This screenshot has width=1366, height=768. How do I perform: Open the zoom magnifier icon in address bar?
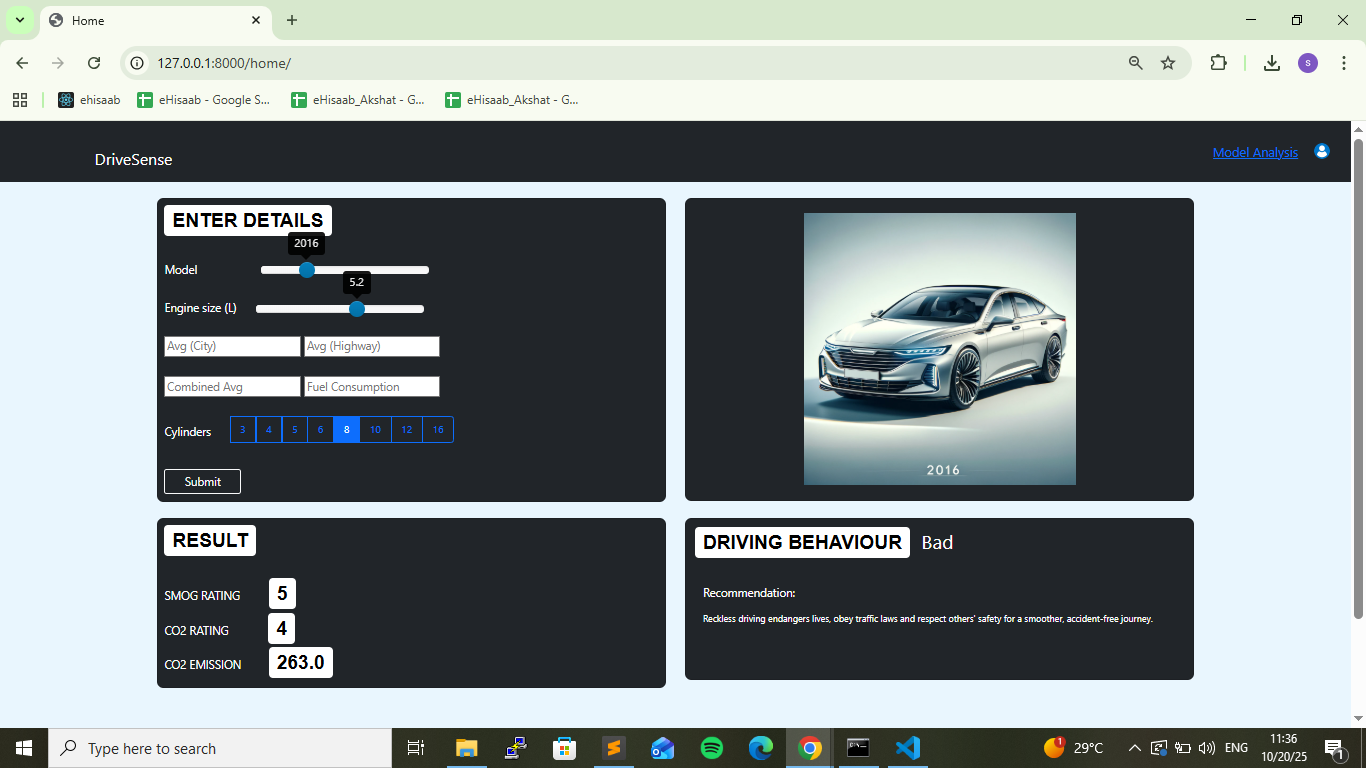coord(1135,63)
